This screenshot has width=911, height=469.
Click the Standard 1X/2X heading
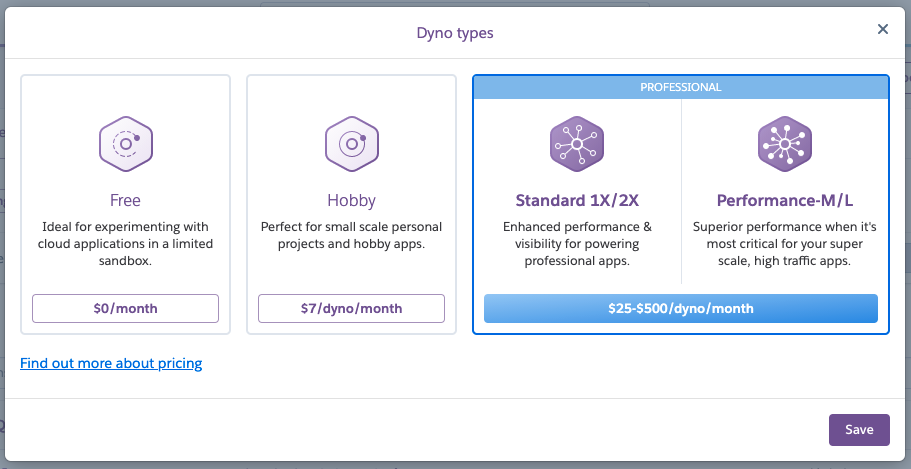point(577,200)
